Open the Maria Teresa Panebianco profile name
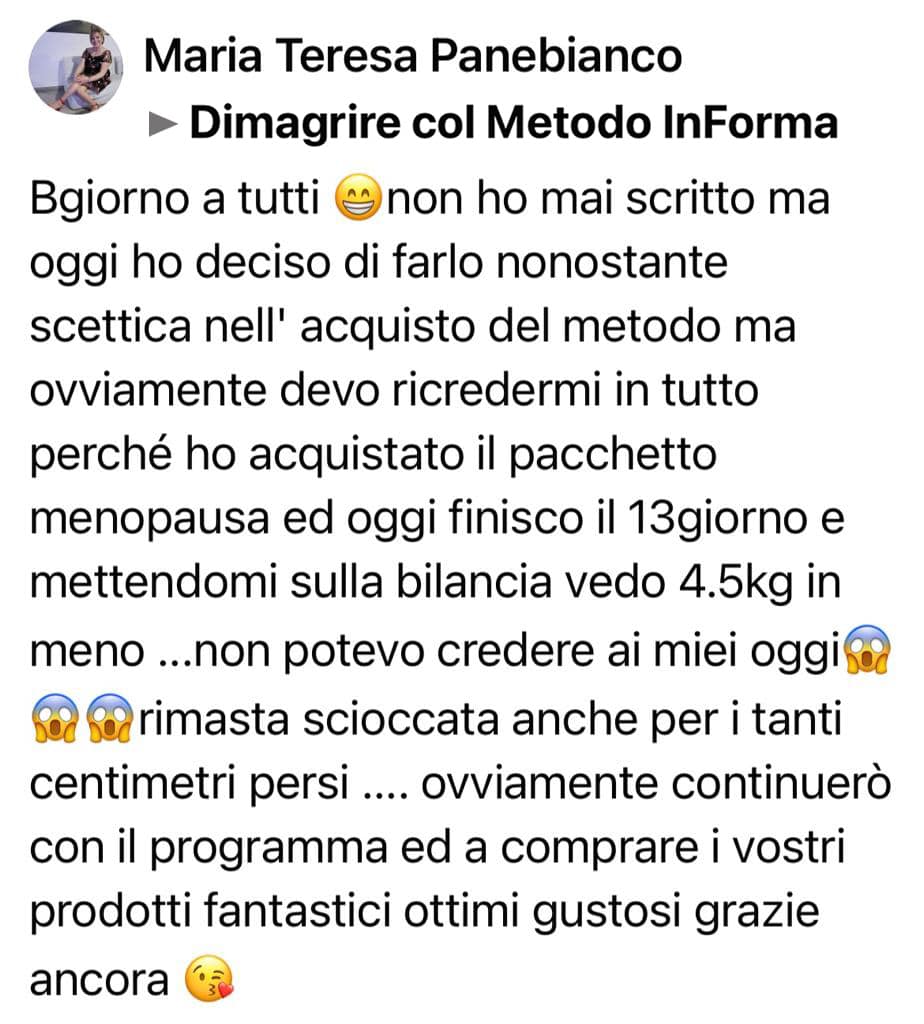Screen dimensions: 924x1024 pyautogui.click(x=413, y=56)
